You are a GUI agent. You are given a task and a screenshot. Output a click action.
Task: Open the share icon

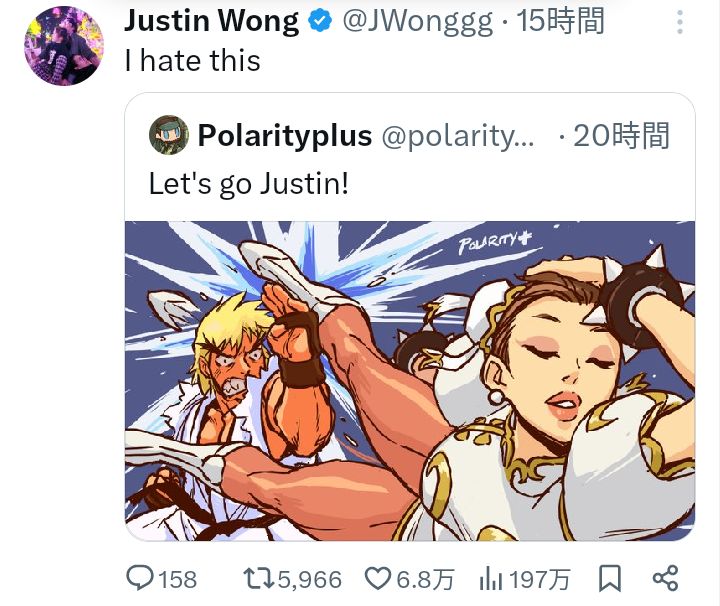tap(665, 578)
